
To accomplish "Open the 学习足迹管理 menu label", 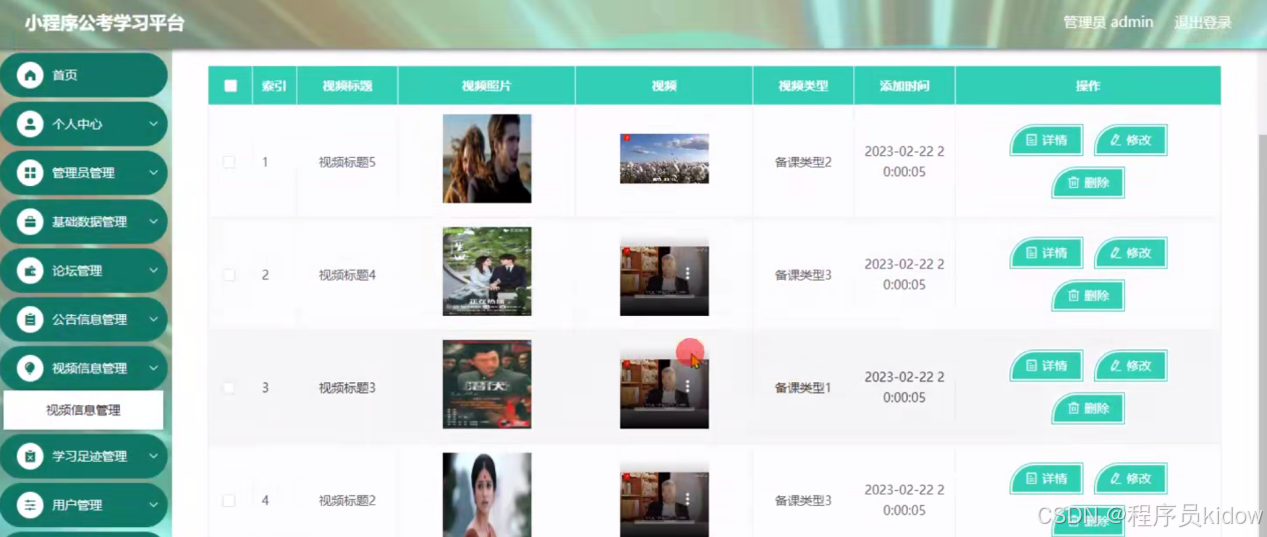I will pos(89,456).
